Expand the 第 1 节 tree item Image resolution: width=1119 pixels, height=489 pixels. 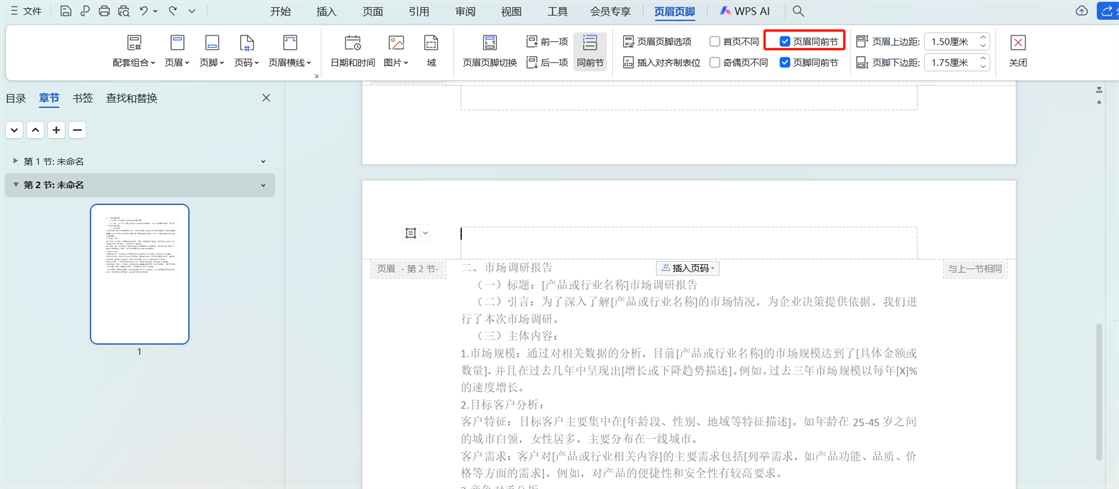15,161
